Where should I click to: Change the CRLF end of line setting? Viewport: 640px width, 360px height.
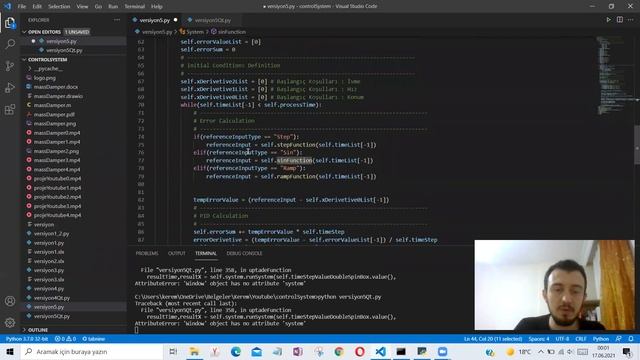coord(581,339)
